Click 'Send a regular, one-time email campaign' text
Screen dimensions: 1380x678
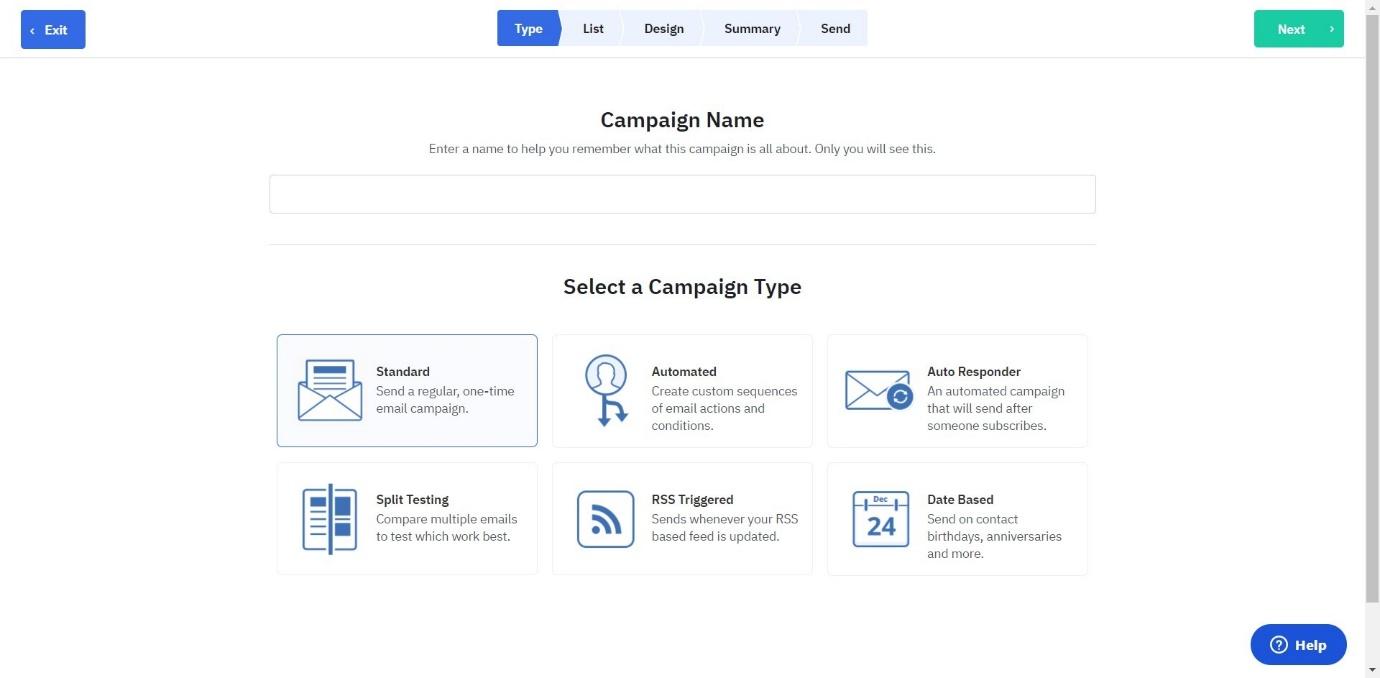(x=445, y=400)
